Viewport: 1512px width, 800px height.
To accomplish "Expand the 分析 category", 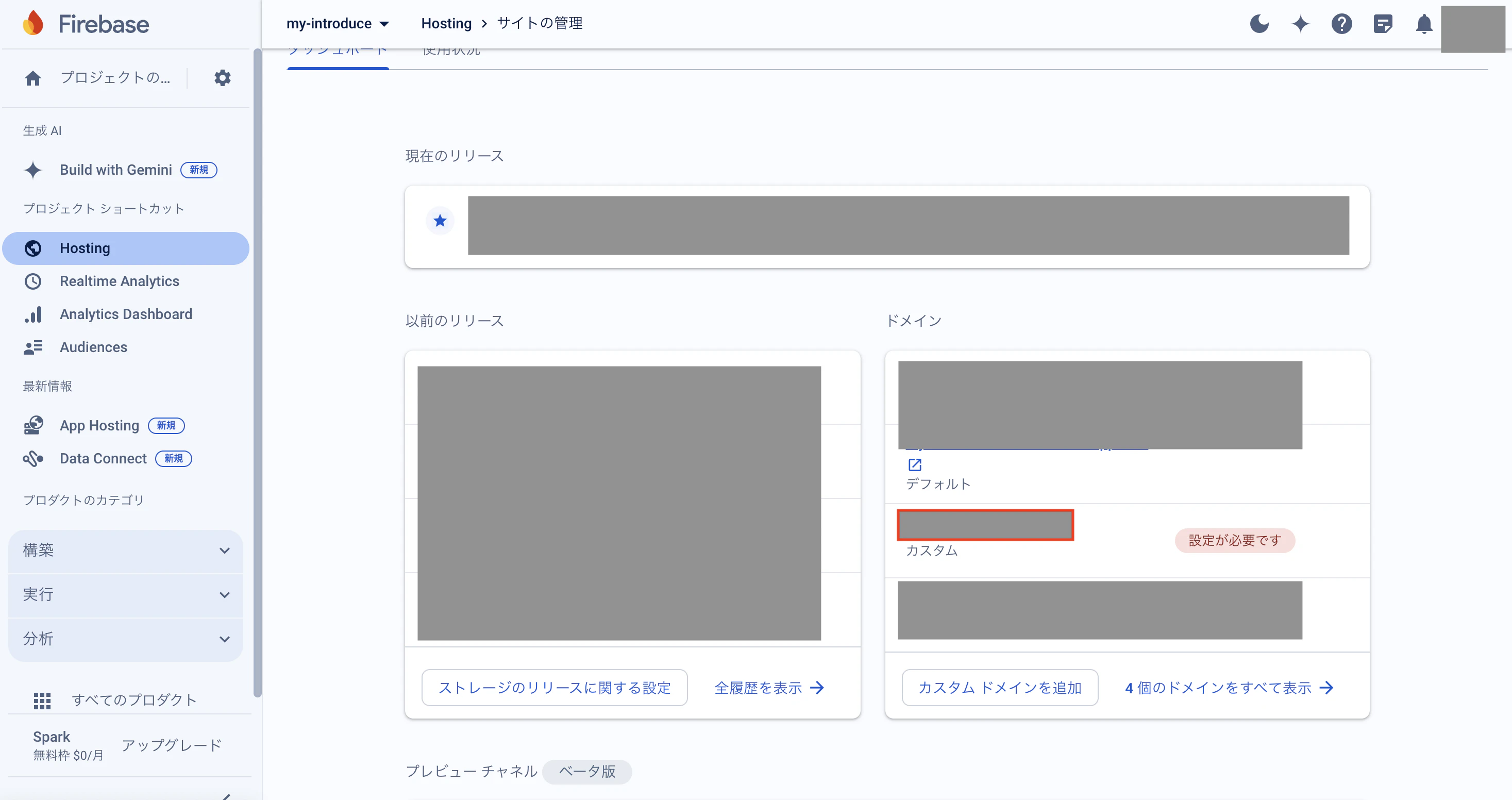I will click(126, 639).
